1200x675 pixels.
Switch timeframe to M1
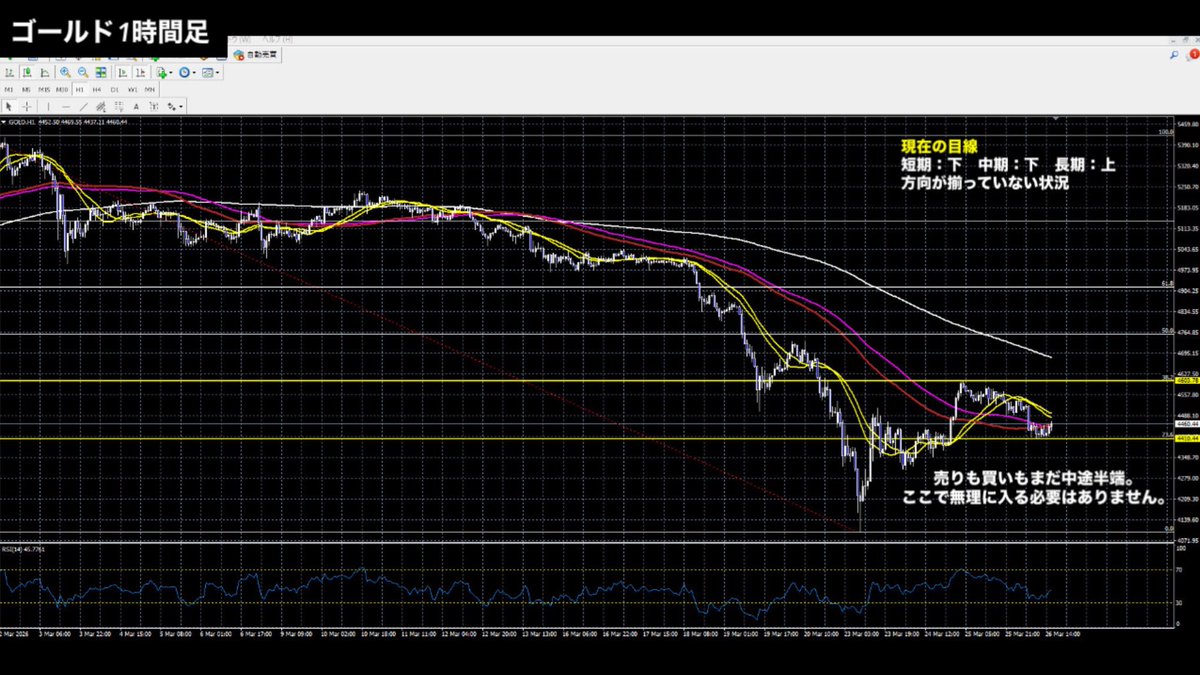(9, 89)
